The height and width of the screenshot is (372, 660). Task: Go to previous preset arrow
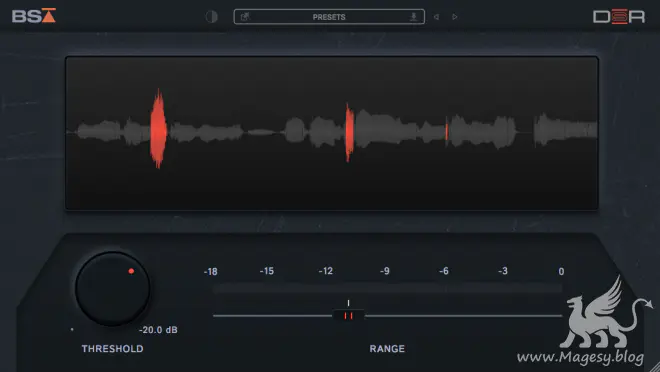(436, 17)
